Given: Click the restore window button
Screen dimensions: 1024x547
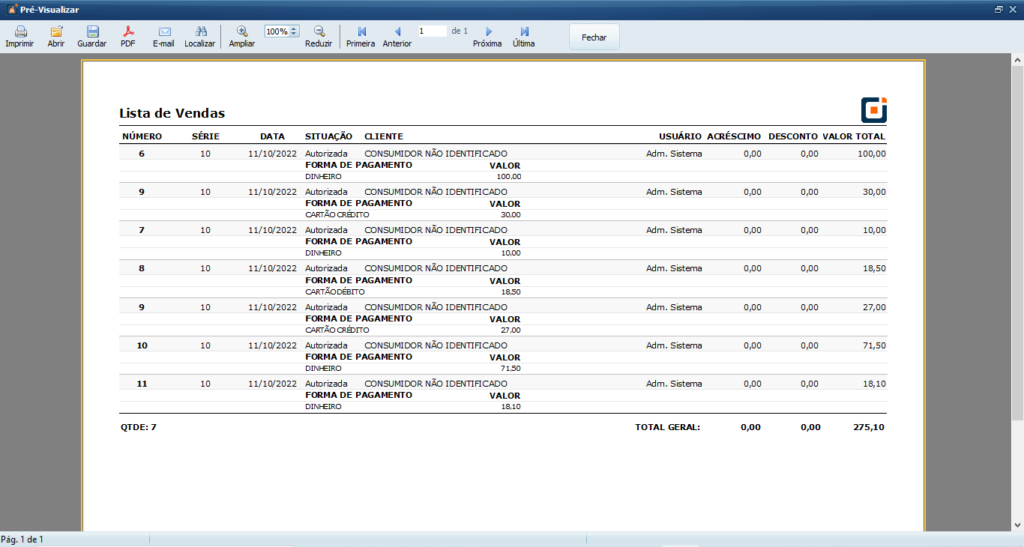Looking at the screenshot, I should coord(999,10).
